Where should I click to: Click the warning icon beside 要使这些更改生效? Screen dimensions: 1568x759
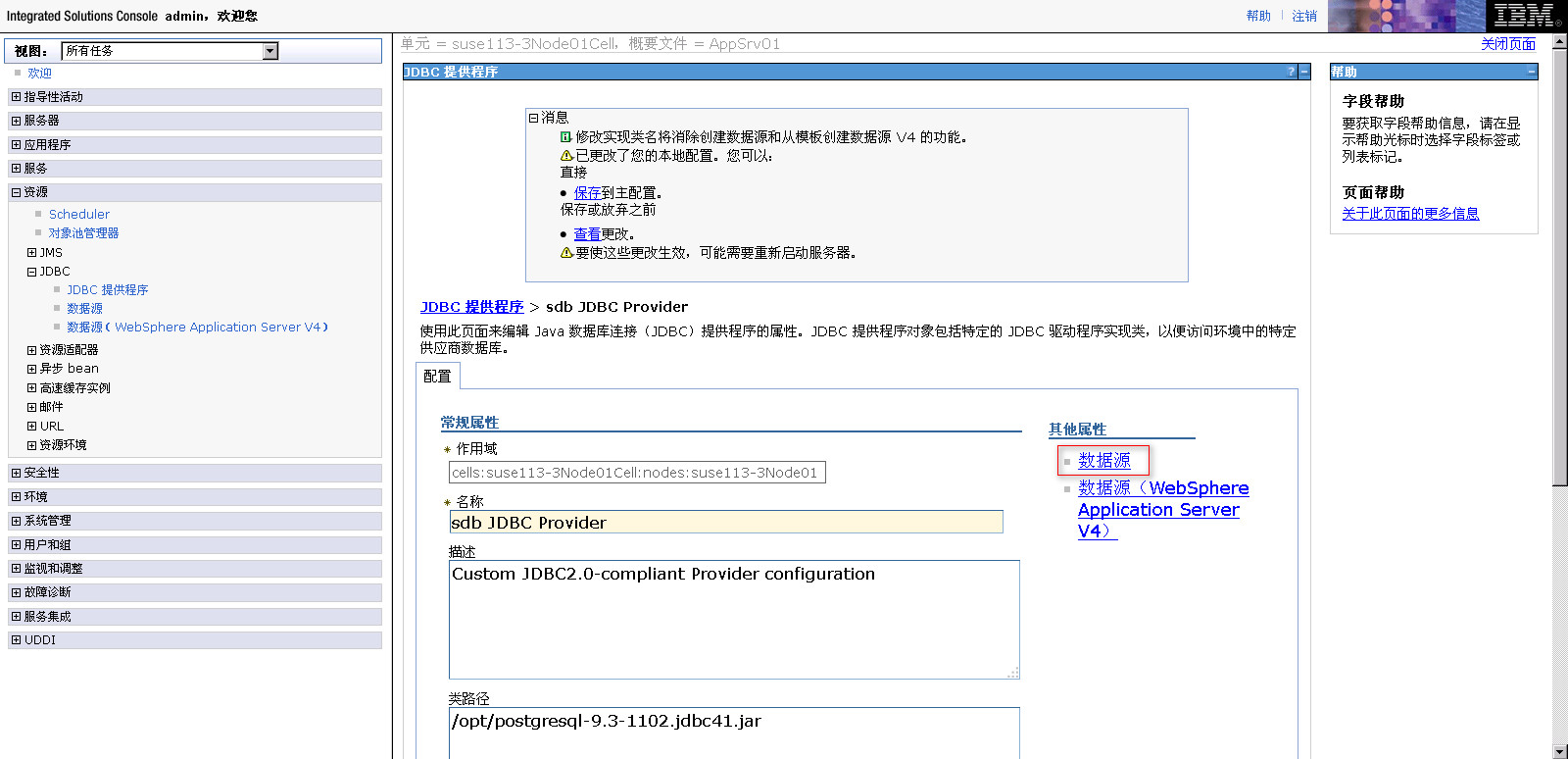pos(566,253)
